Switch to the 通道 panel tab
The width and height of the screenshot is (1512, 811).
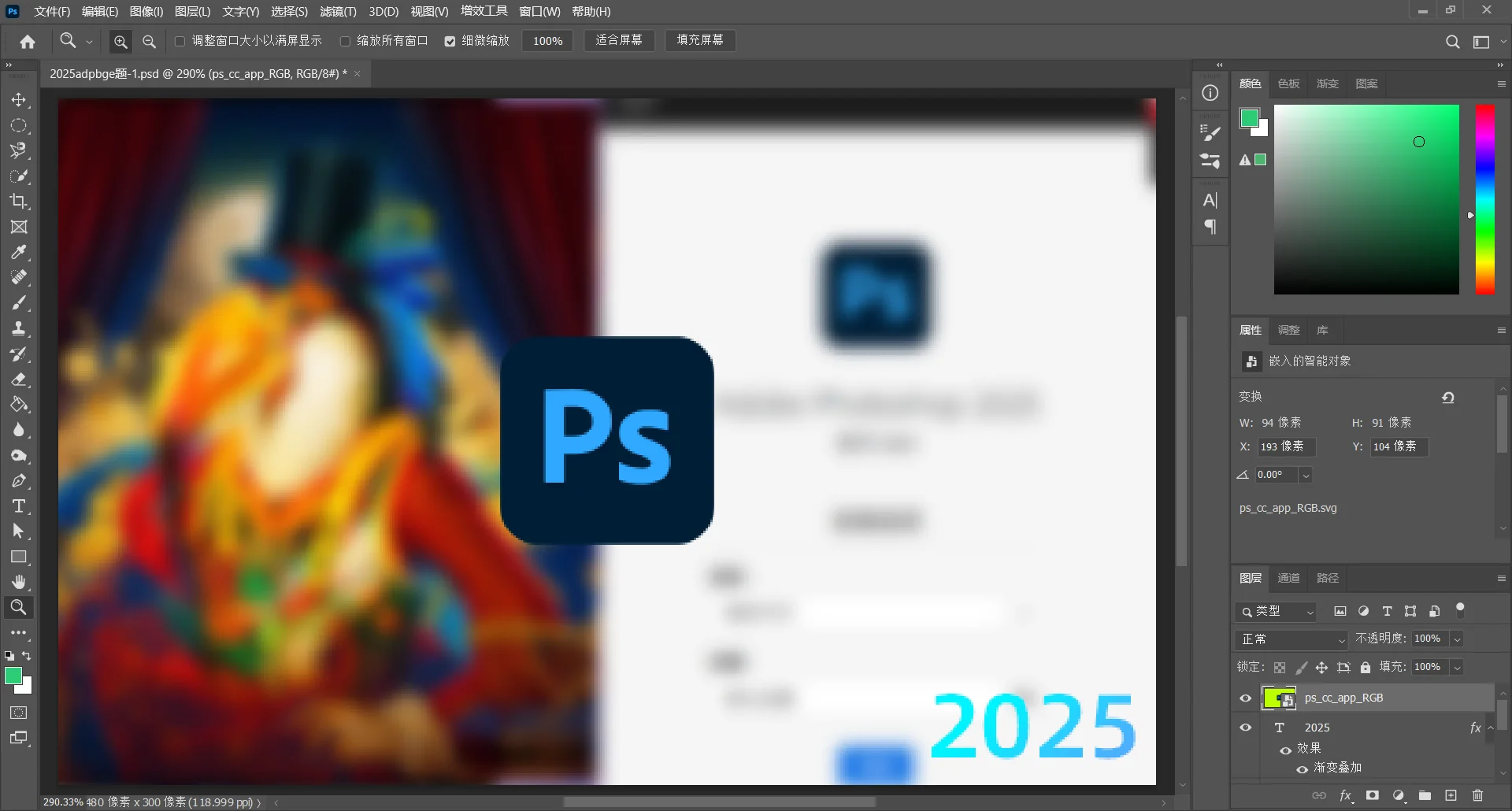pyautogui.click(x=1288, y=577)
